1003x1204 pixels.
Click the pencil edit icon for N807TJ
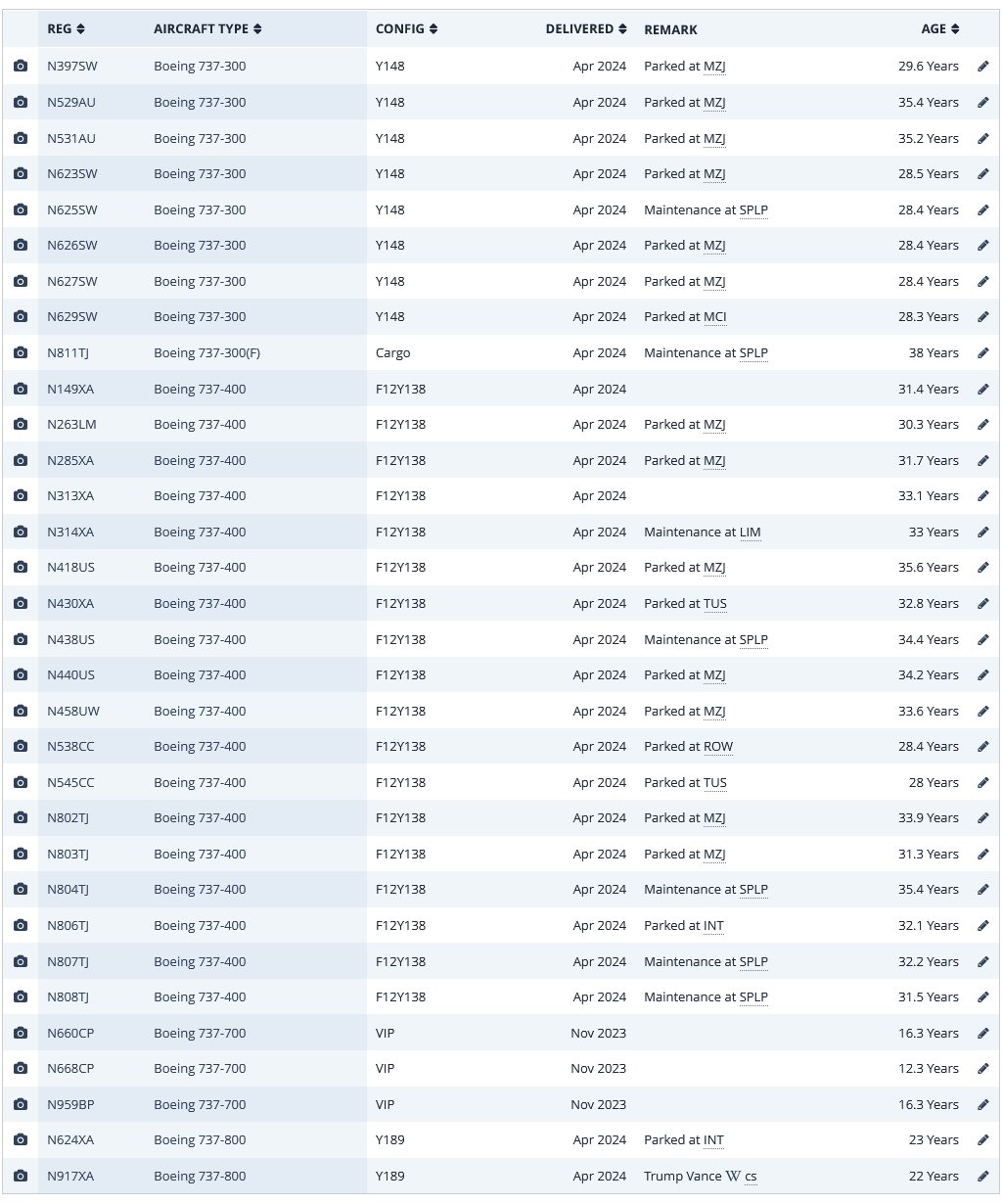tap(983, 961)
